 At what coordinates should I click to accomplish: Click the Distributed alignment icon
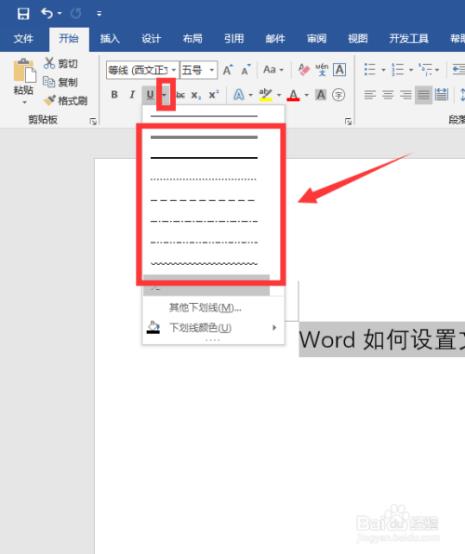pos(442,95)
